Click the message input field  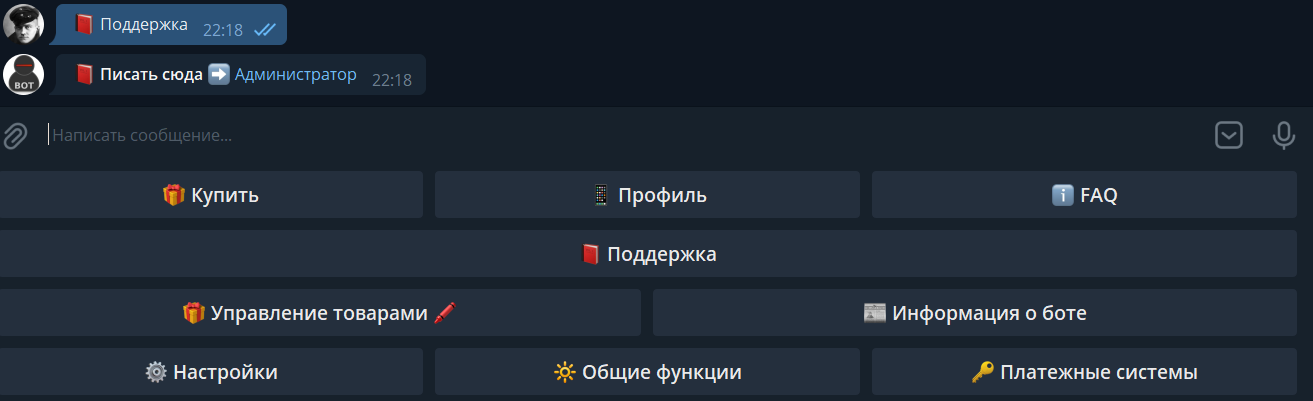click(x=625, y=135)
